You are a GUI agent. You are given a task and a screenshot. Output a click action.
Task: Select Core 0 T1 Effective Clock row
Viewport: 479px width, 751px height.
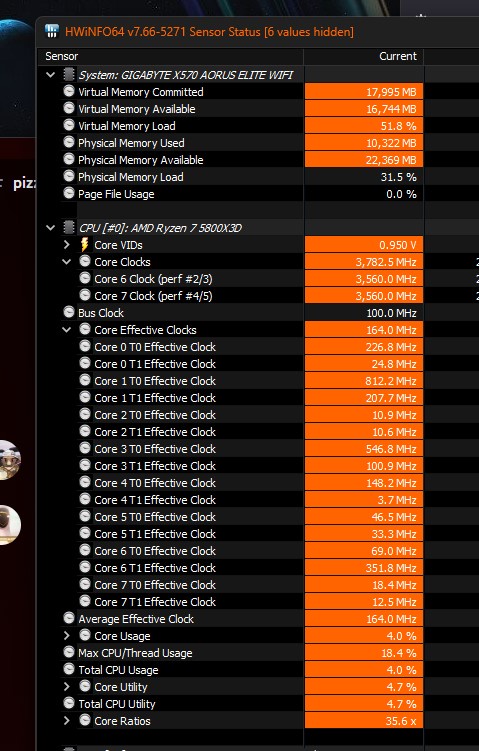tap(155, 364)
